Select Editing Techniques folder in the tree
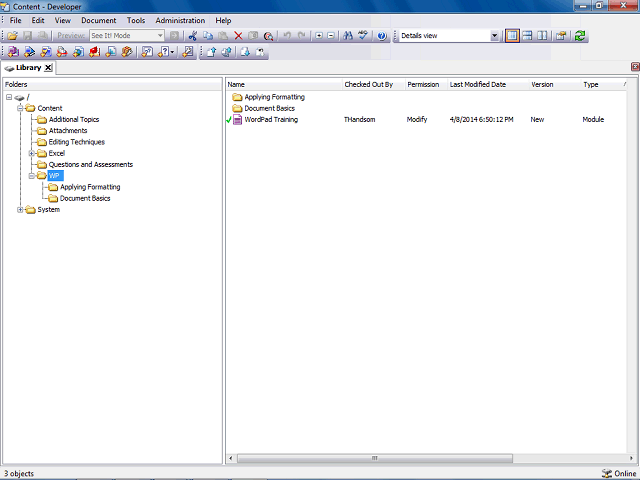 point(77,142)
